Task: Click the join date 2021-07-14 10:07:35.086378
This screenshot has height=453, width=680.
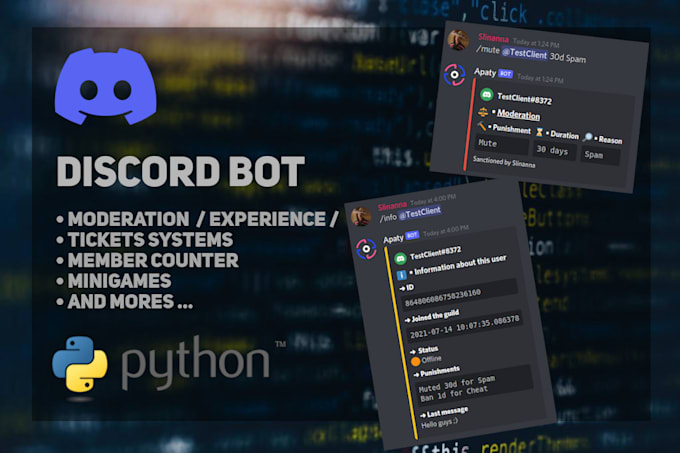Action: point(464,327)
